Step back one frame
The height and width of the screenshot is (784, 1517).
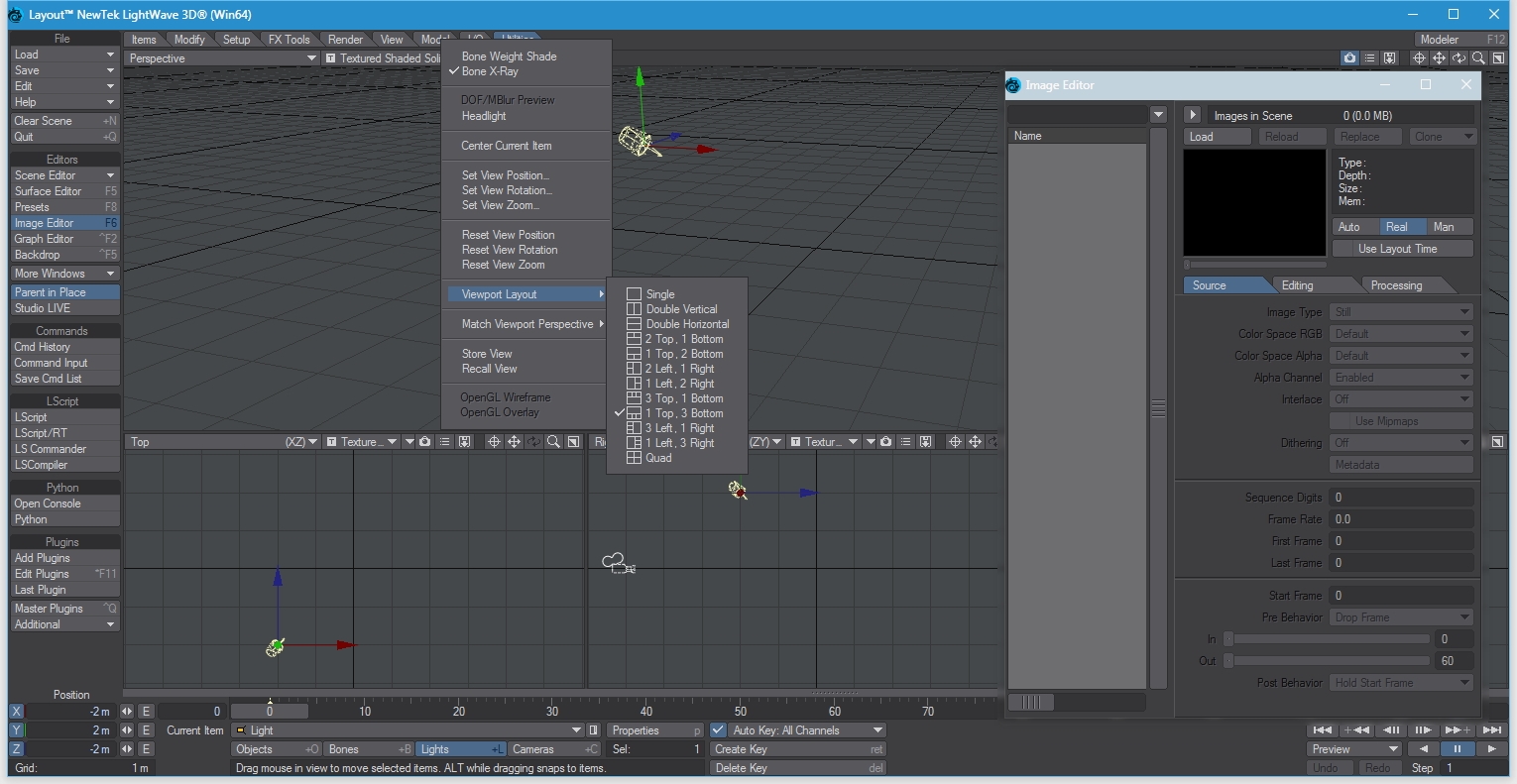pos(1391,730)
